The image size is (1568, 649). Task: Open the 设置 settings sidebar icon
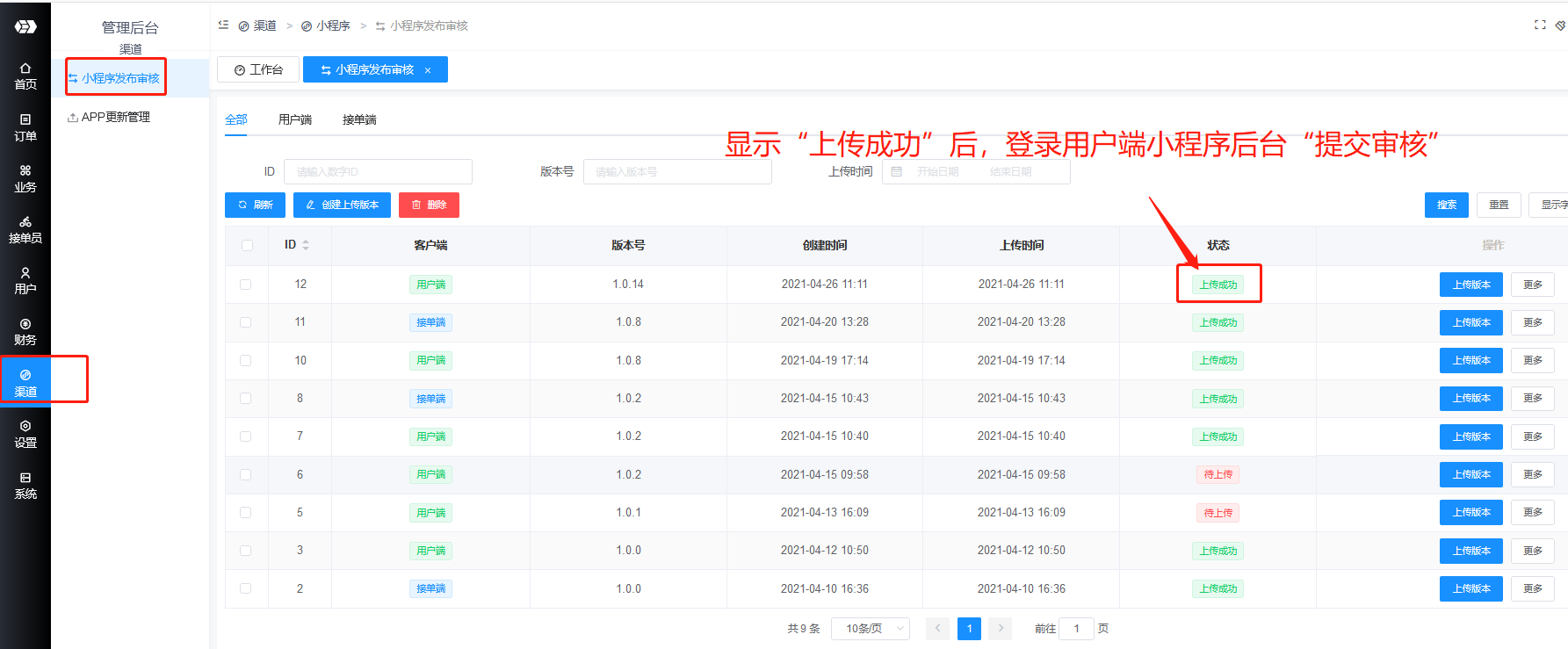pos(25,434)
